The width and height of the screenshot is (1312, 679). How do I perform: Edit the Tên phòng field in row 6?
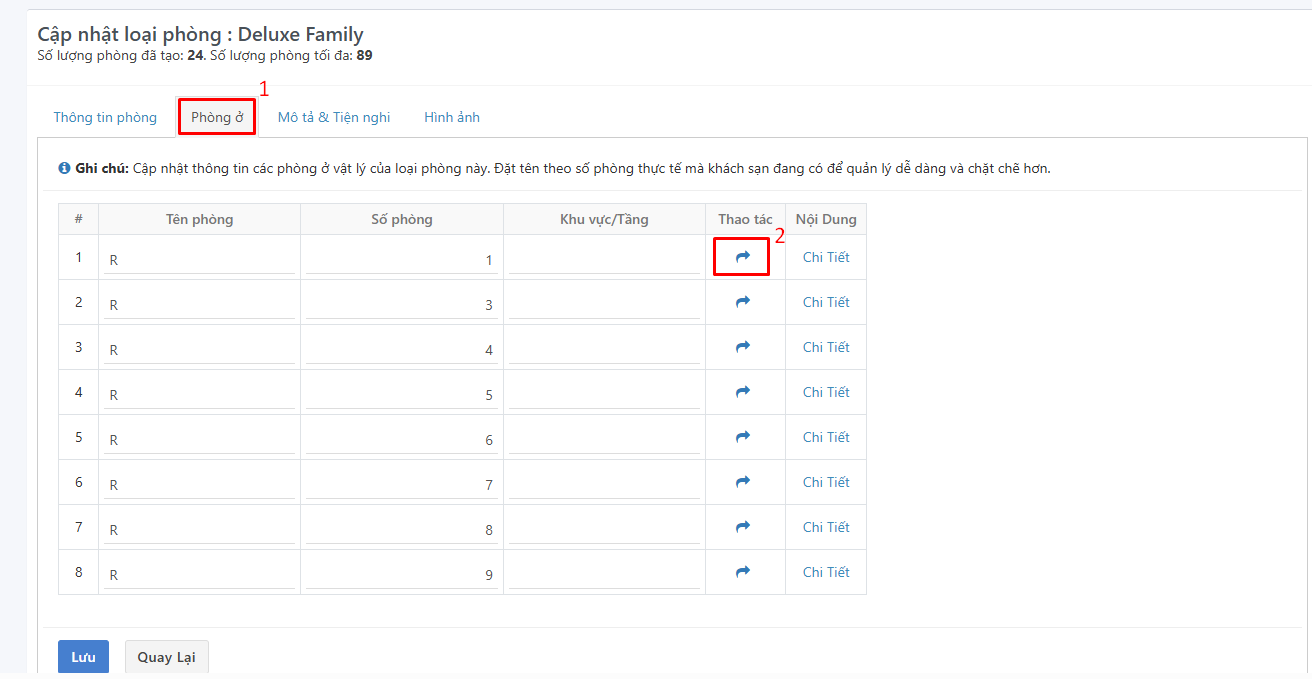199,484
